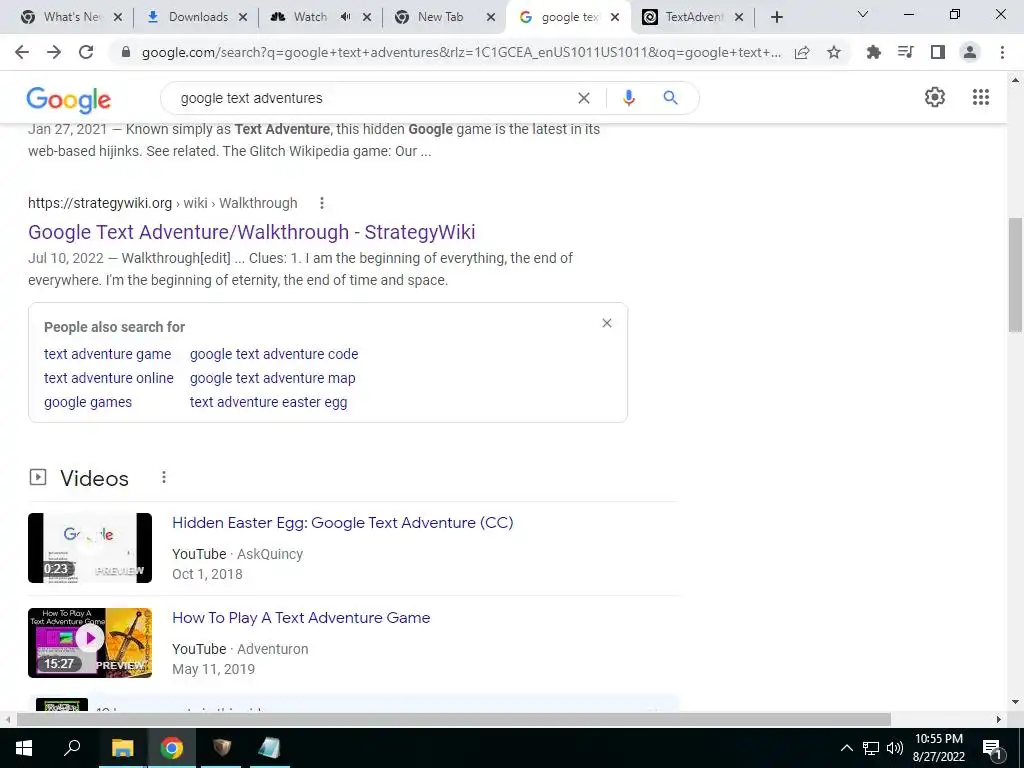
Task: Search for text adventure game
Action: 108,354
